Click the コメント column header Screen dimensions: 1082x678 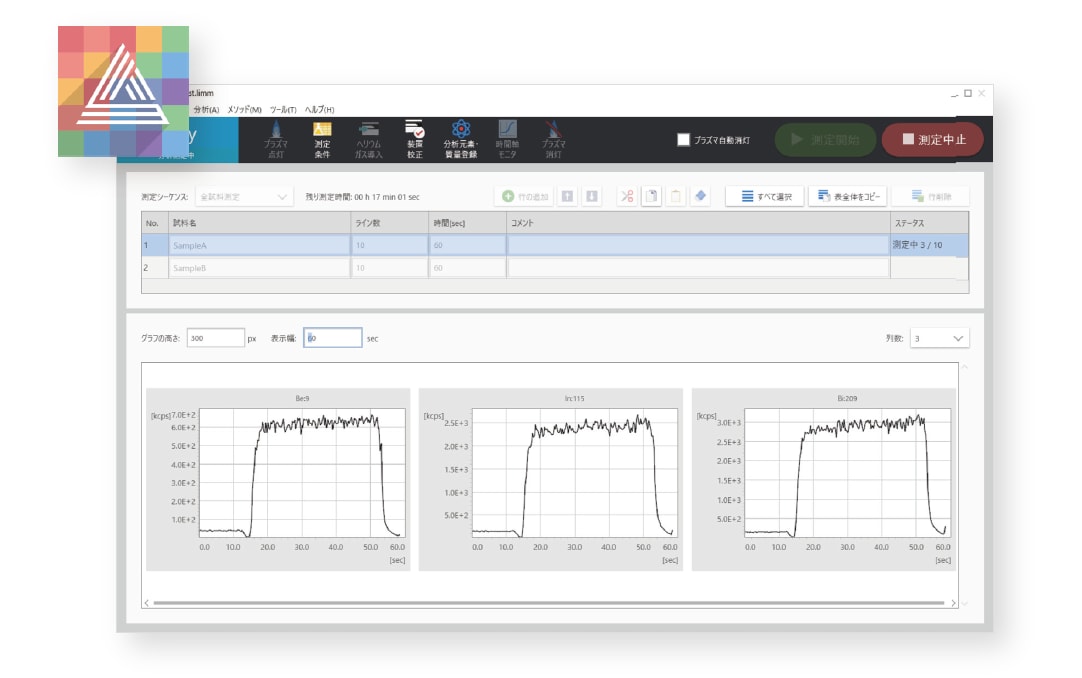(698, 223)
